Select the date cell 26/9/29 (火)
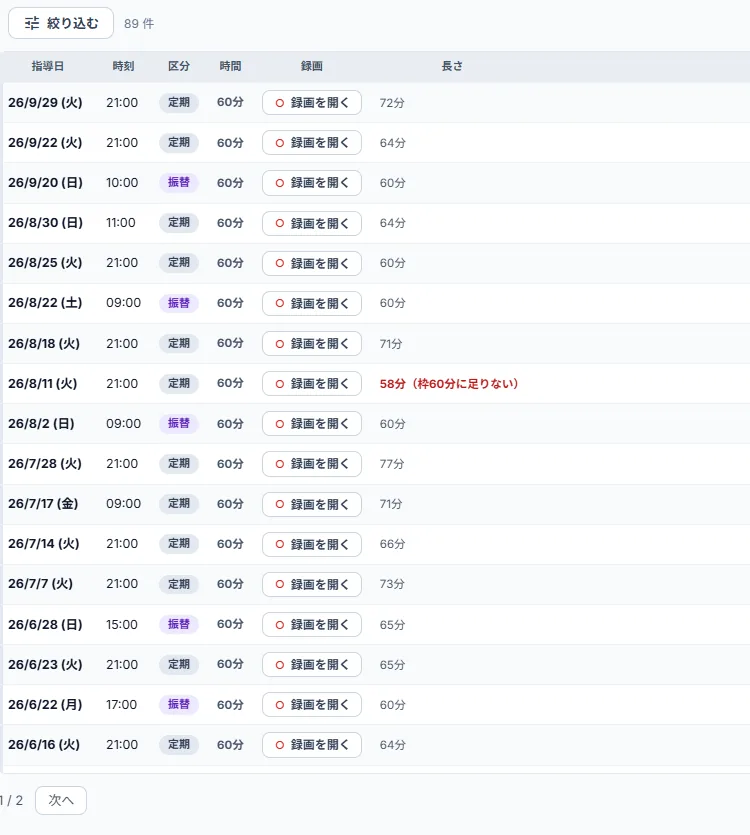This screenshot has width=750, height=835. coord(45,102)
